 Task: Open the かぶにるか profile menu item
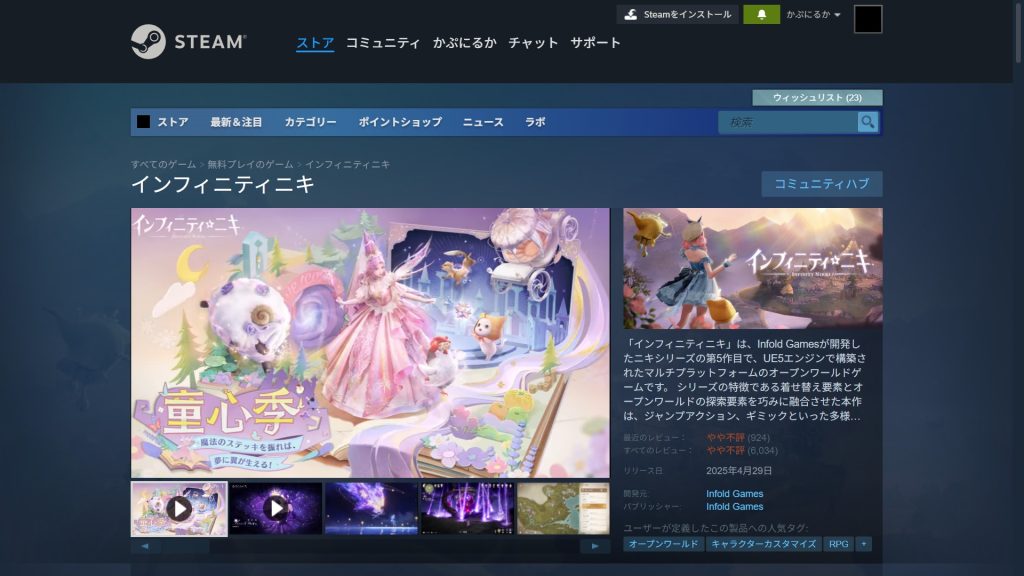(464, 43)
